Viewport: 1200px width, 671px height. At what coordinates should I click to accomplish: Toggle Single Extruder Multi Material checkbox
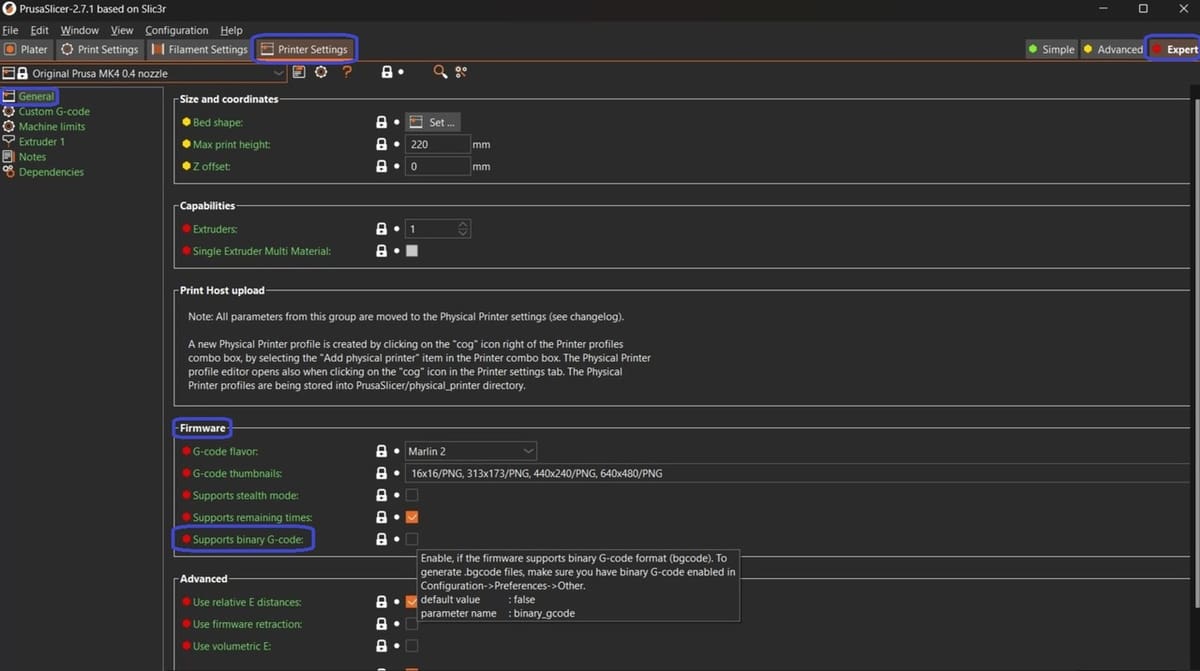[x=412, y=251]
